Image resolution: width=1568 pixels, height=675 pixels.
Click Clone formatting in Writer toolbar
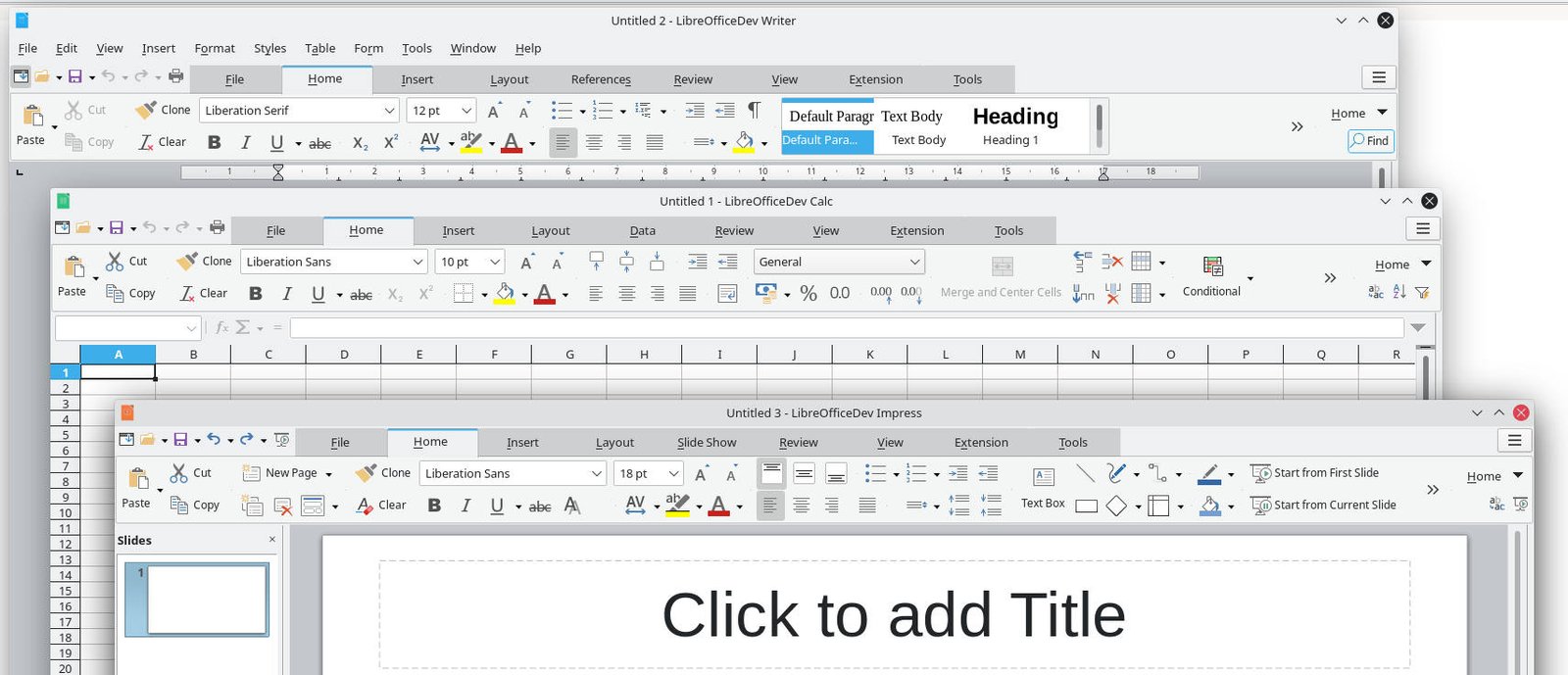(x=163, y=110)
